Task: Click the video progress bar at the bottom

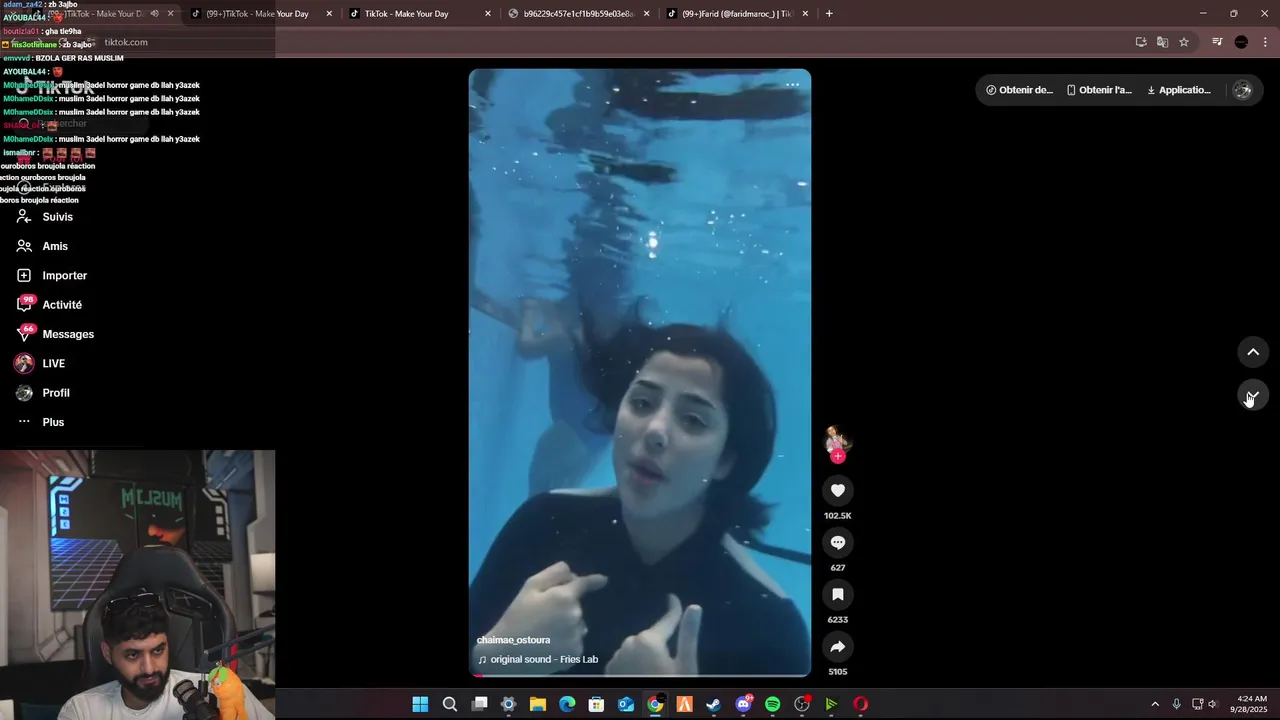Action: click(x=640, y=675)
